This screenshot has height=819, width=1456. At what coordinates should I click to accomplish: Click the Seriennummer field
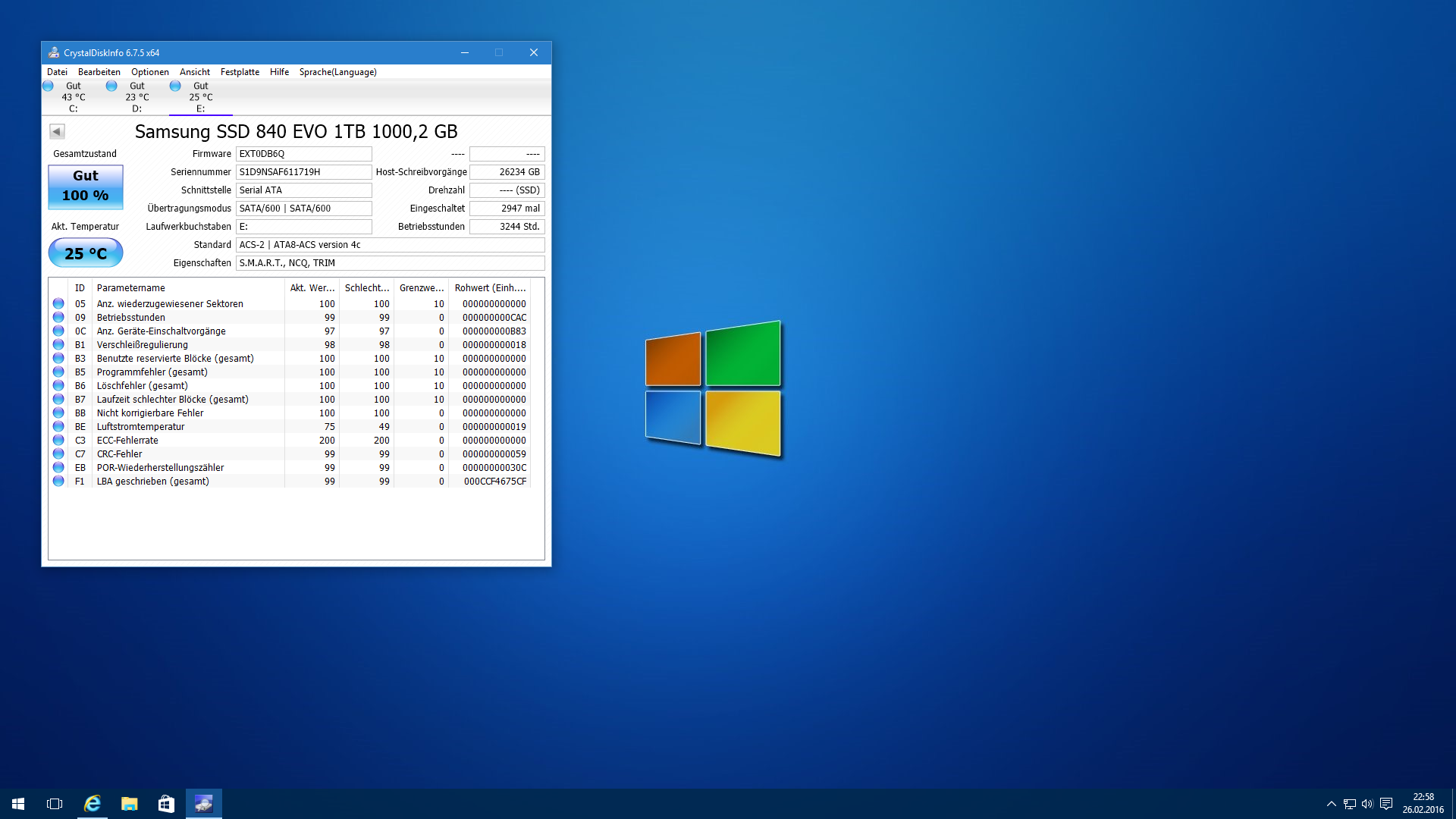[x=303, y=172]
